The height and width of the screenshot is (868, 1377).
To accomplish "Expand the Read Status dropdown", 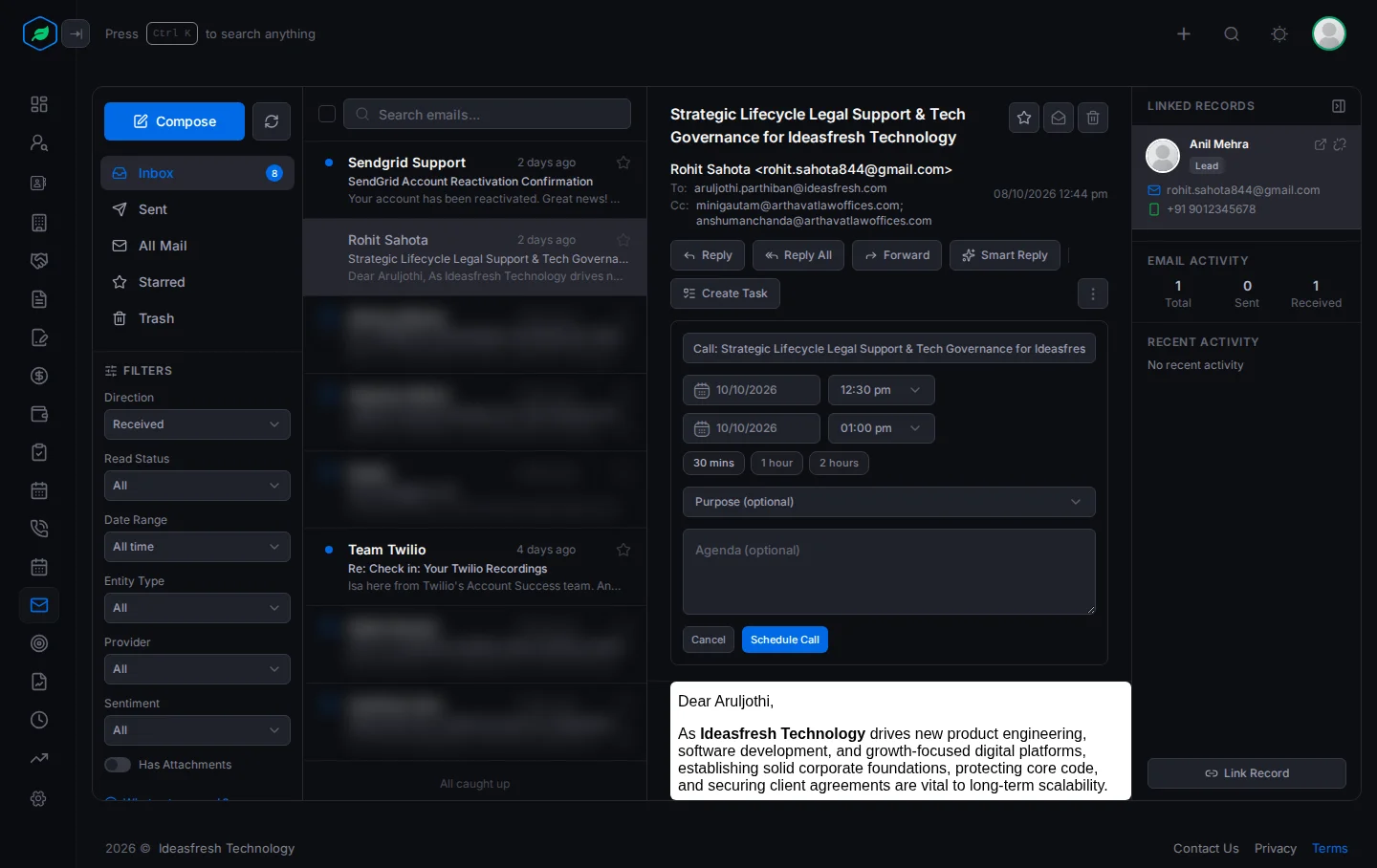I will point(197,486).
